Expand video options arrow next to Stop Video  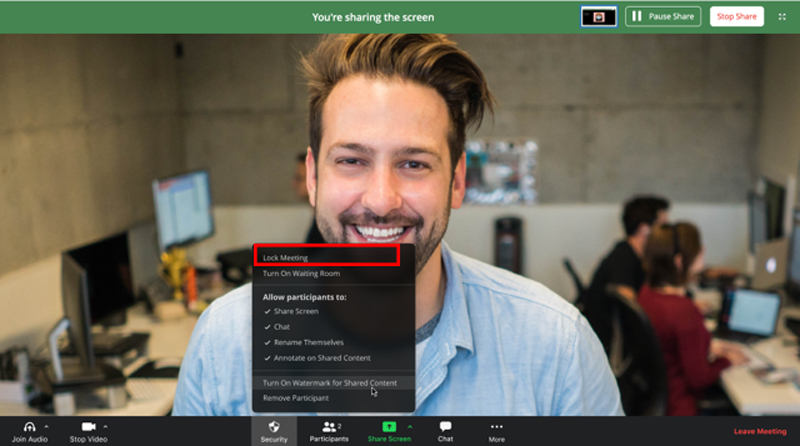click(x=106, y=426)
